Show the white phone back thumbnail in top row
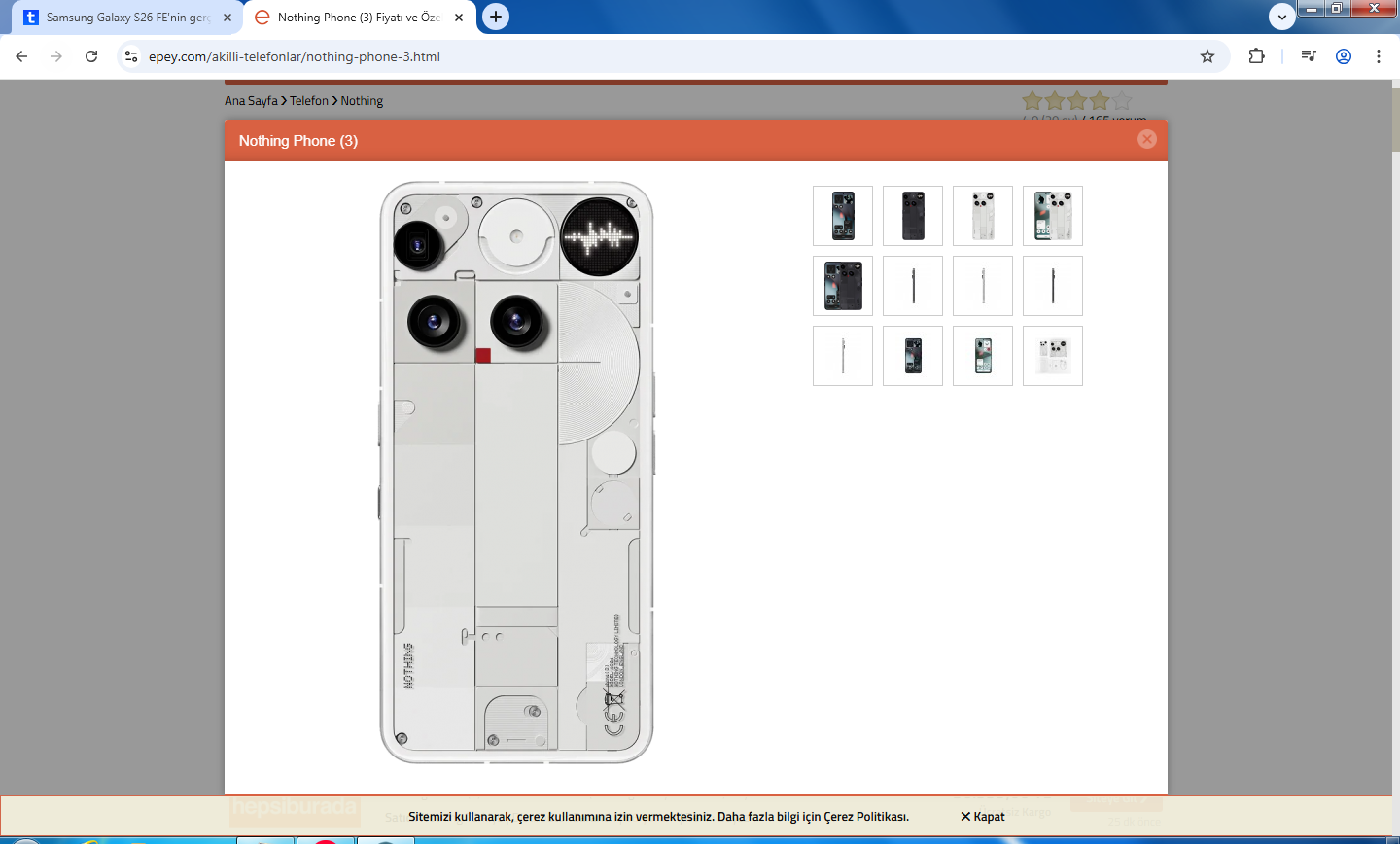The height and width of the screenshot is (844, 1400). pyautogui.click(x=983, y=216)
